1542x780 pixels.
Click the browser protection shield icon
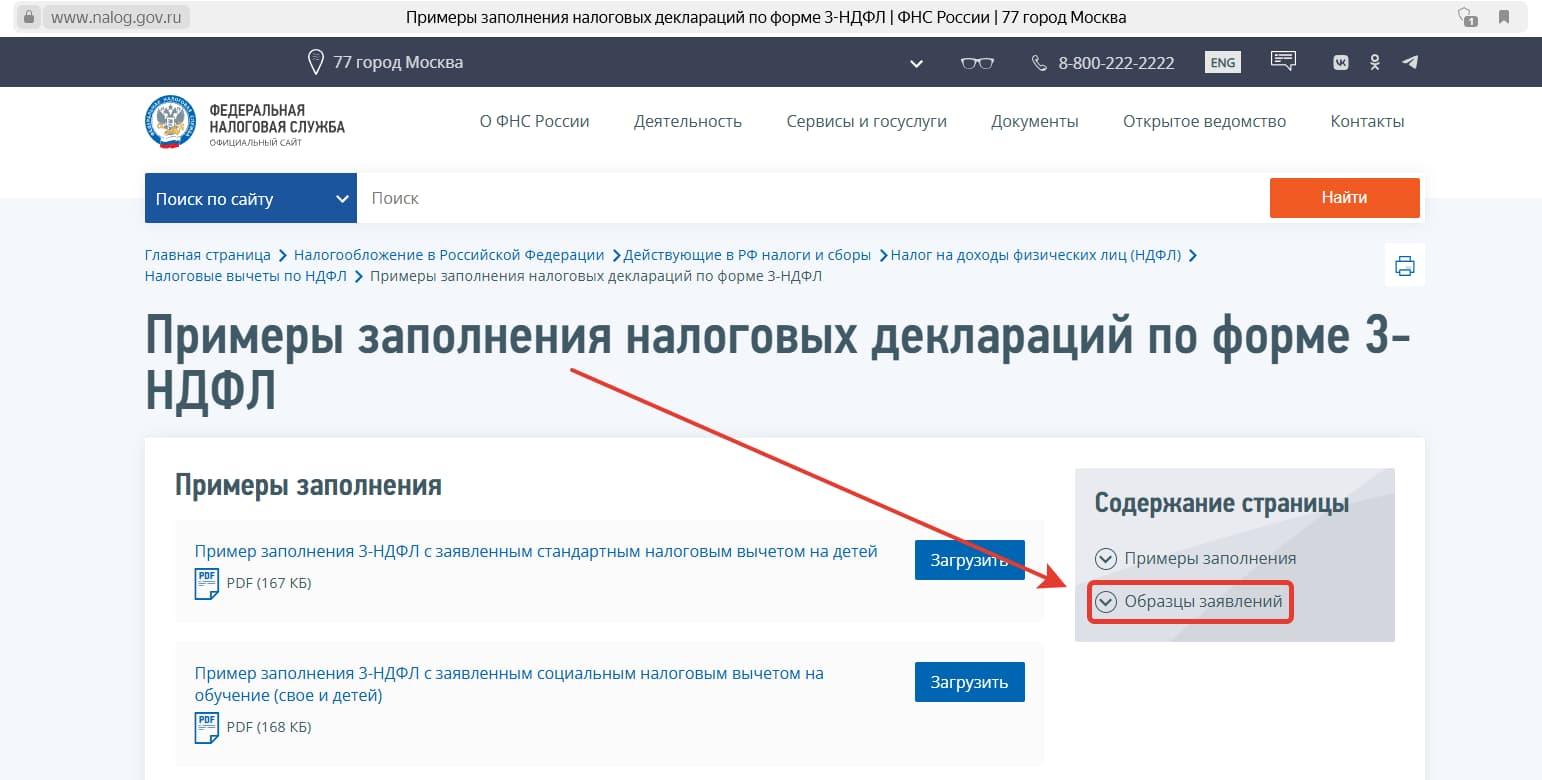pos(1467,17)
